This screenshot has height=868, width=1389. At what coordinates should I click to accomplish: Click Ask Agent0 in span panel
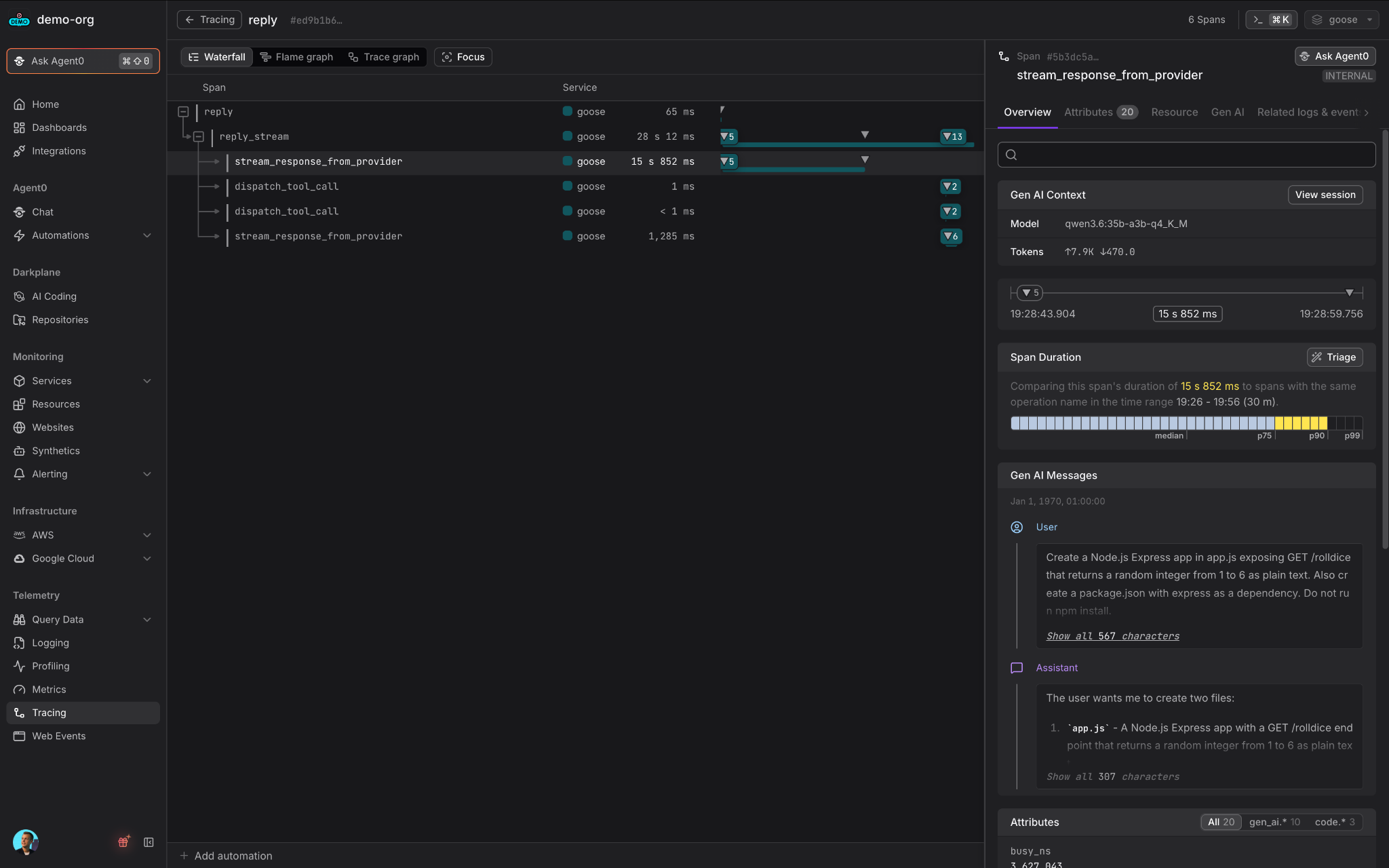[1335, 56]
